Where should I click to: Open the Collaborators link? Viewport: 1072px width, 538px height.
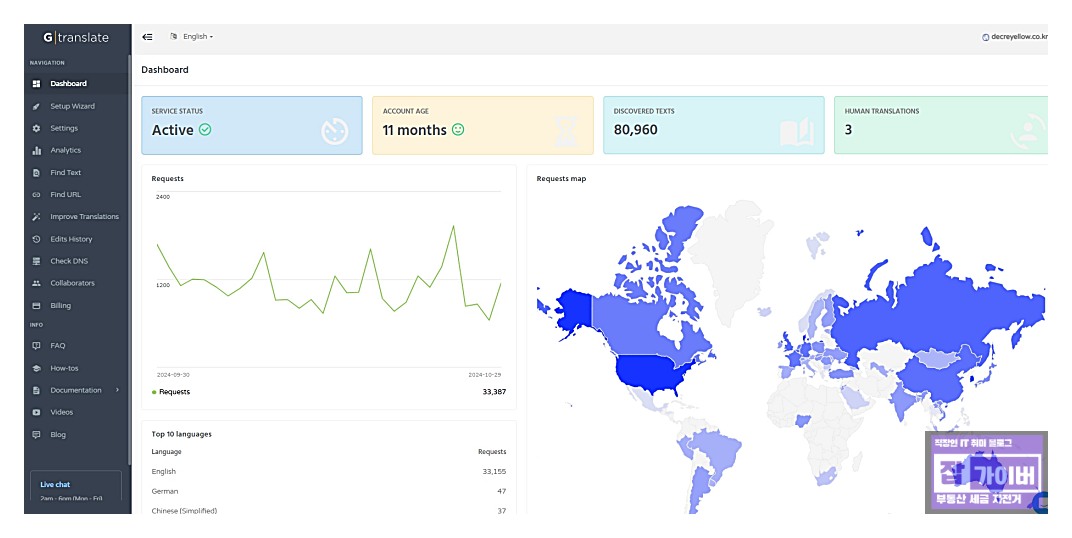tap(72, 283)
